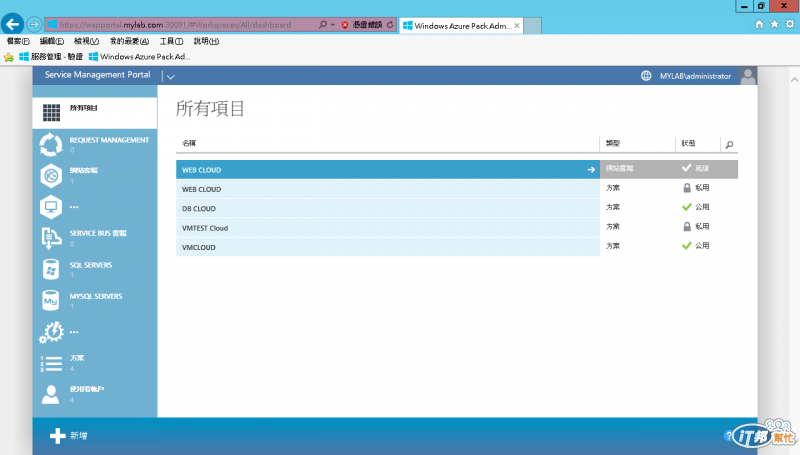Image resolution: width=800 pixels, height=455 pixels.
Task: Refresh the page with the reload icon
Action: (x=390, y=24)
